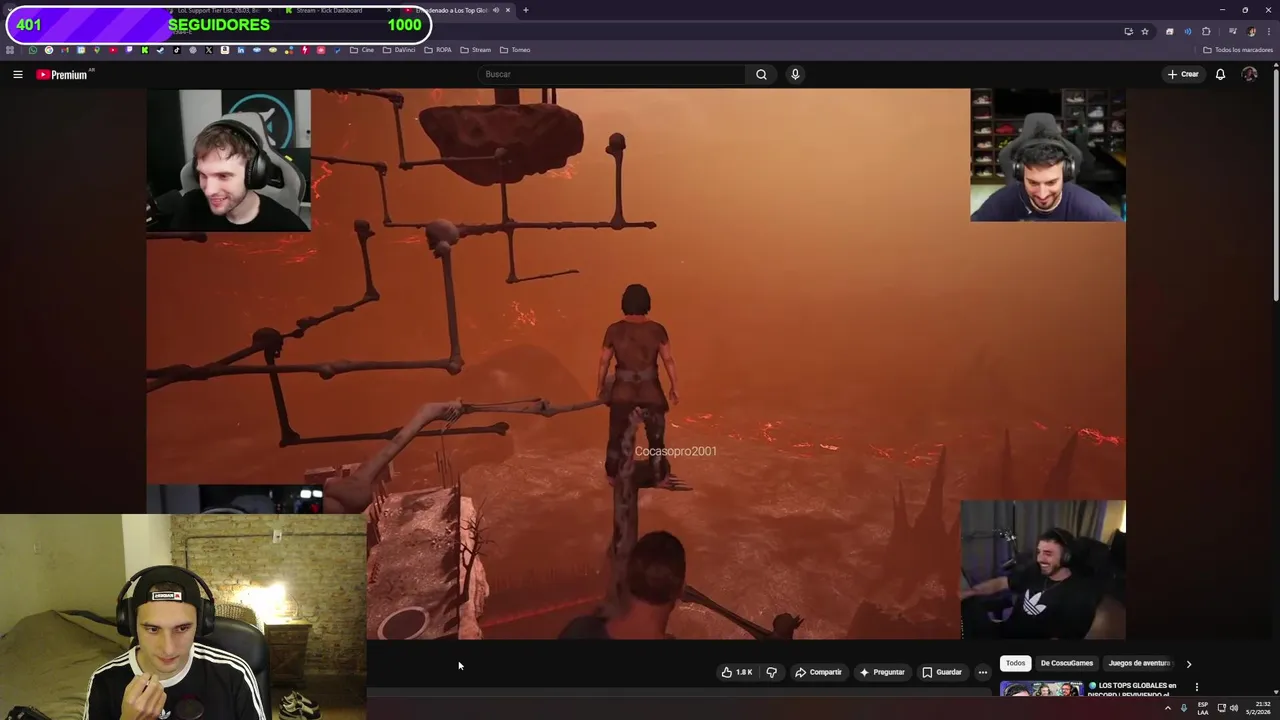Screen dimensions: 1280x720
Task: Show hidden system tray icons chevron
Action: pos(1167,708)
